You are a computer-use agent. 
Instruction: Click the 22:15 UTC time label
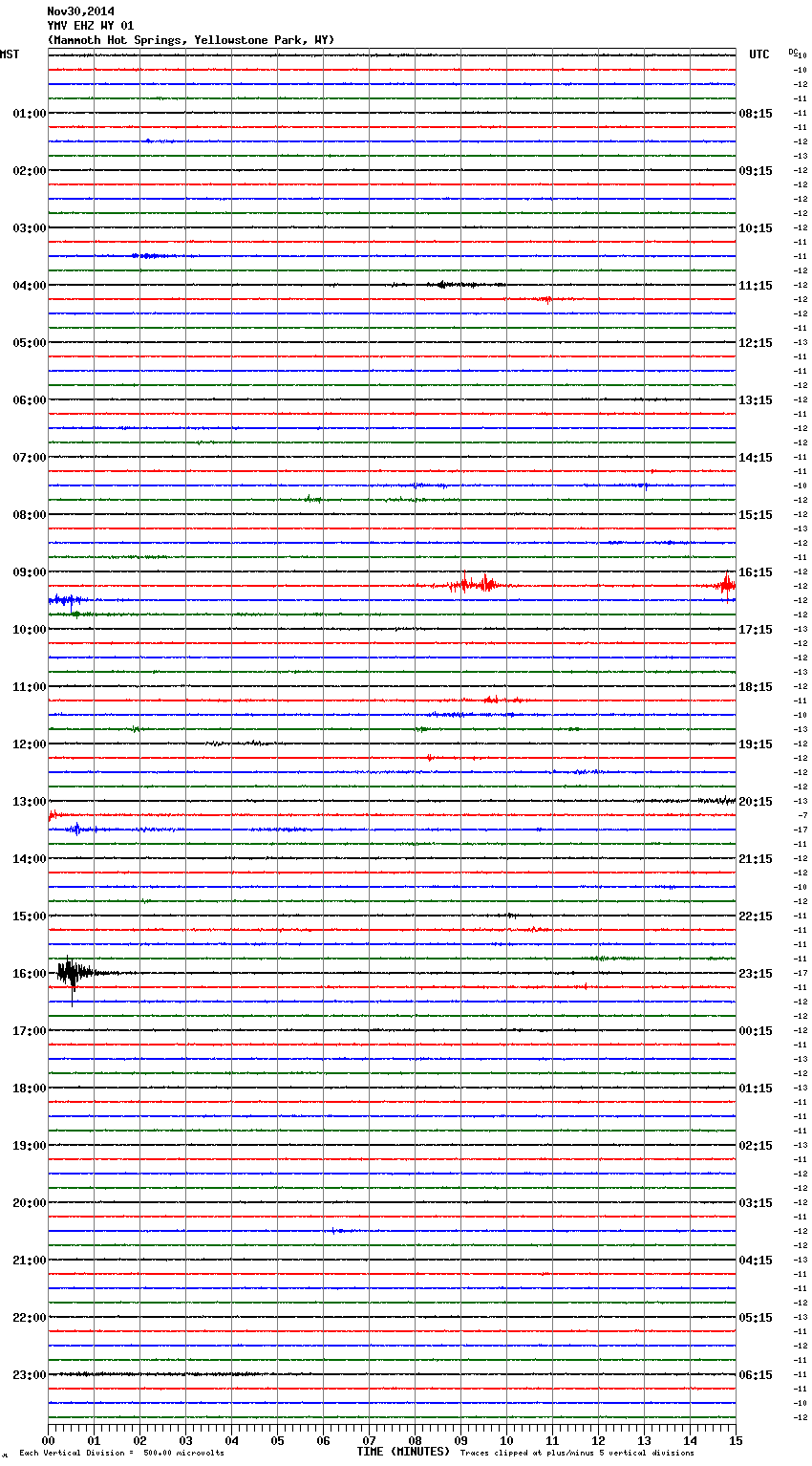(756, 916)
